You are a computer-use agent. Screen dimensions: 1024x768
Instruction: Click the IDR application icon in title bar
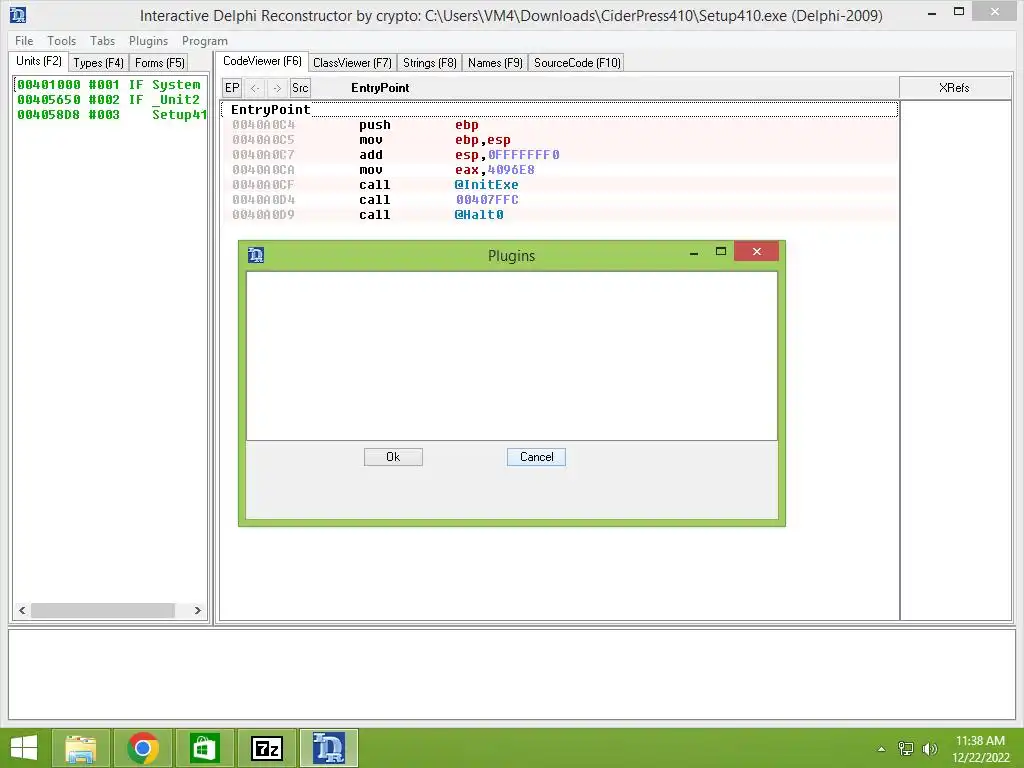(x=18, y=14)
